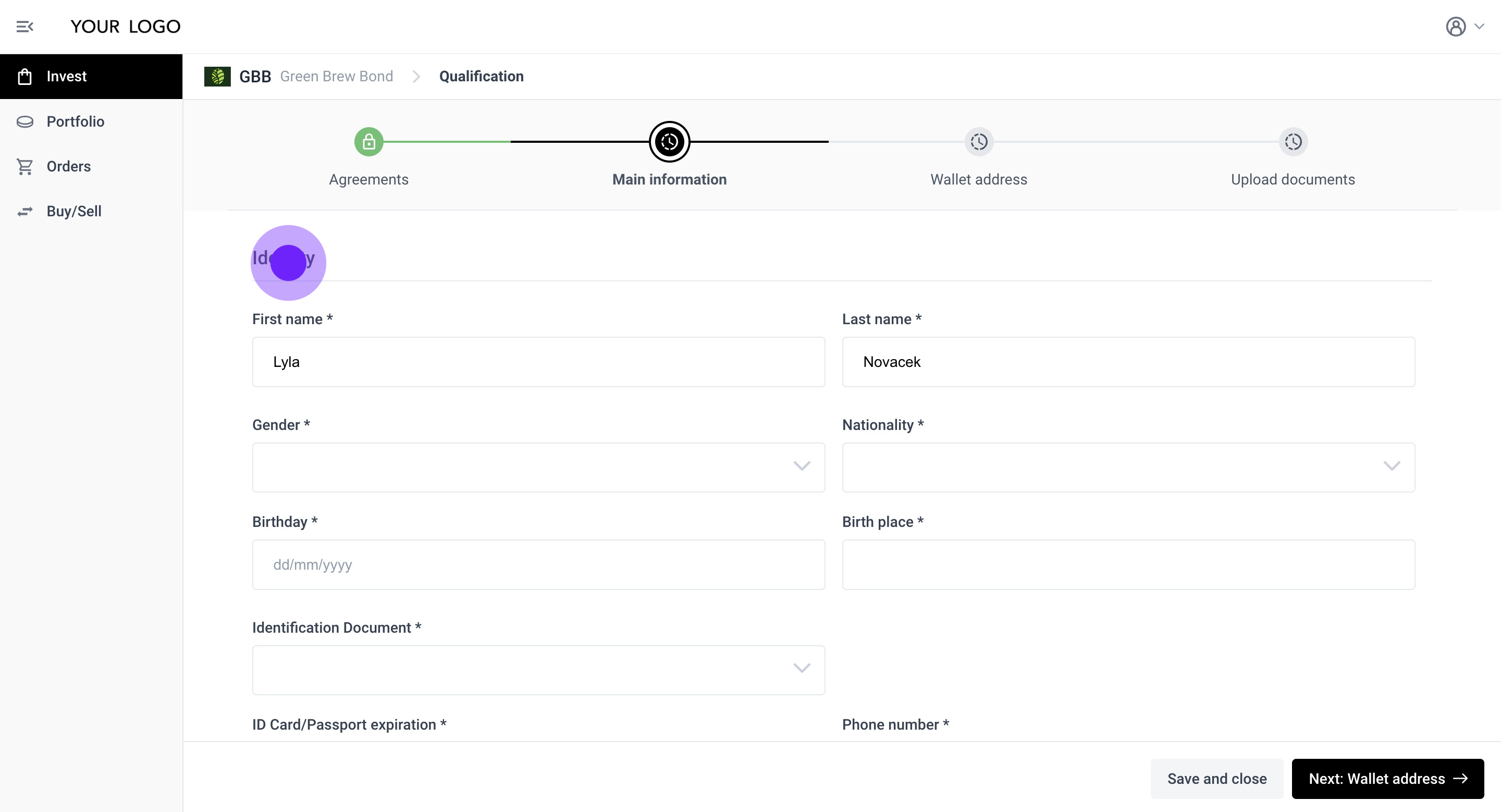Collapse the sidebar with hamburger icon
Screen dimensions: 1501x812
click(x=24, y=27)
